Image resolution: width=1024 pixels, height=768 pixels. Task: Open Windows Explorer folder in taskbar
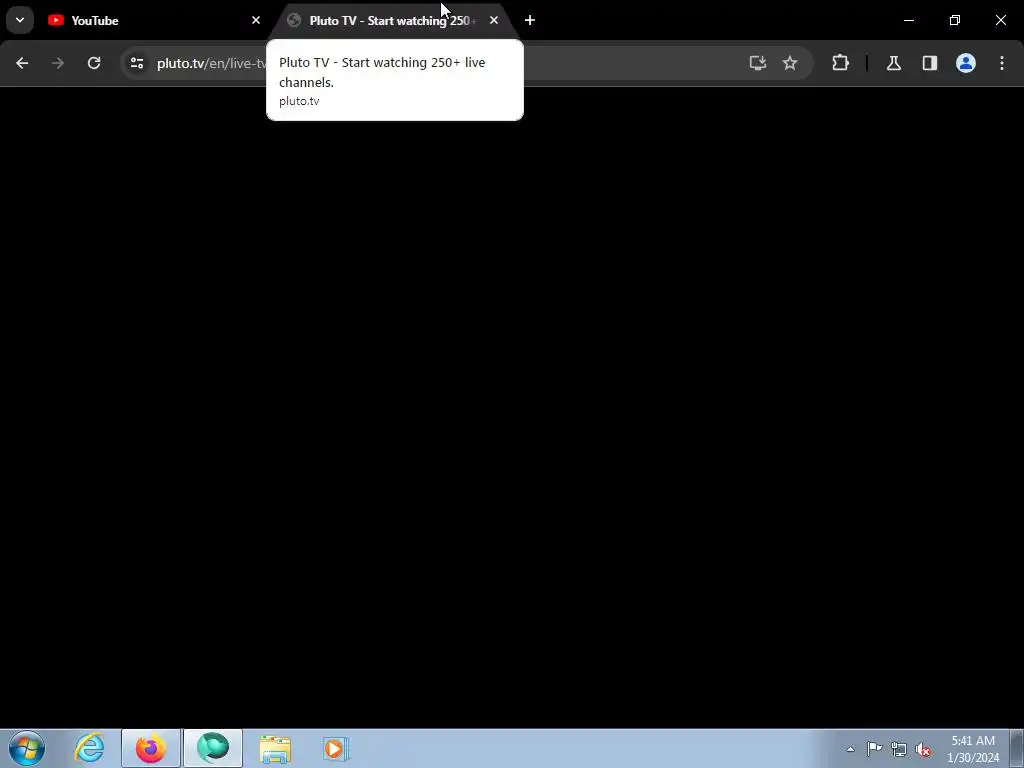275,749
